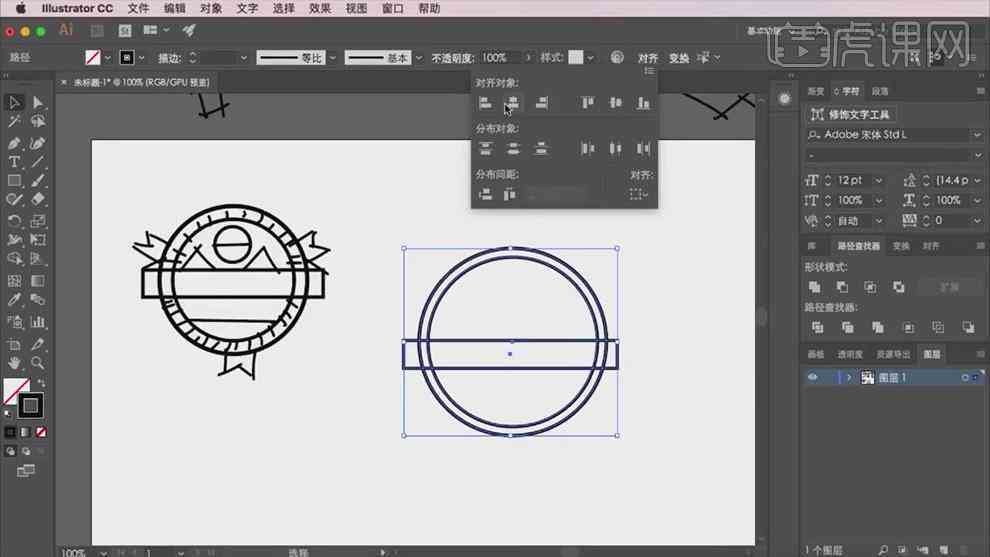The width and height of the screenshot is (990, 557).
Task: Click the opacity 100% input field
Action: click(500, 58)
